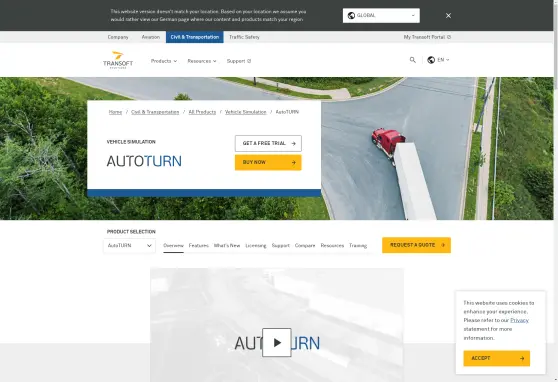Click the Request a Quote button
This screenshot has width=558, height=382.
coord(416,245)
